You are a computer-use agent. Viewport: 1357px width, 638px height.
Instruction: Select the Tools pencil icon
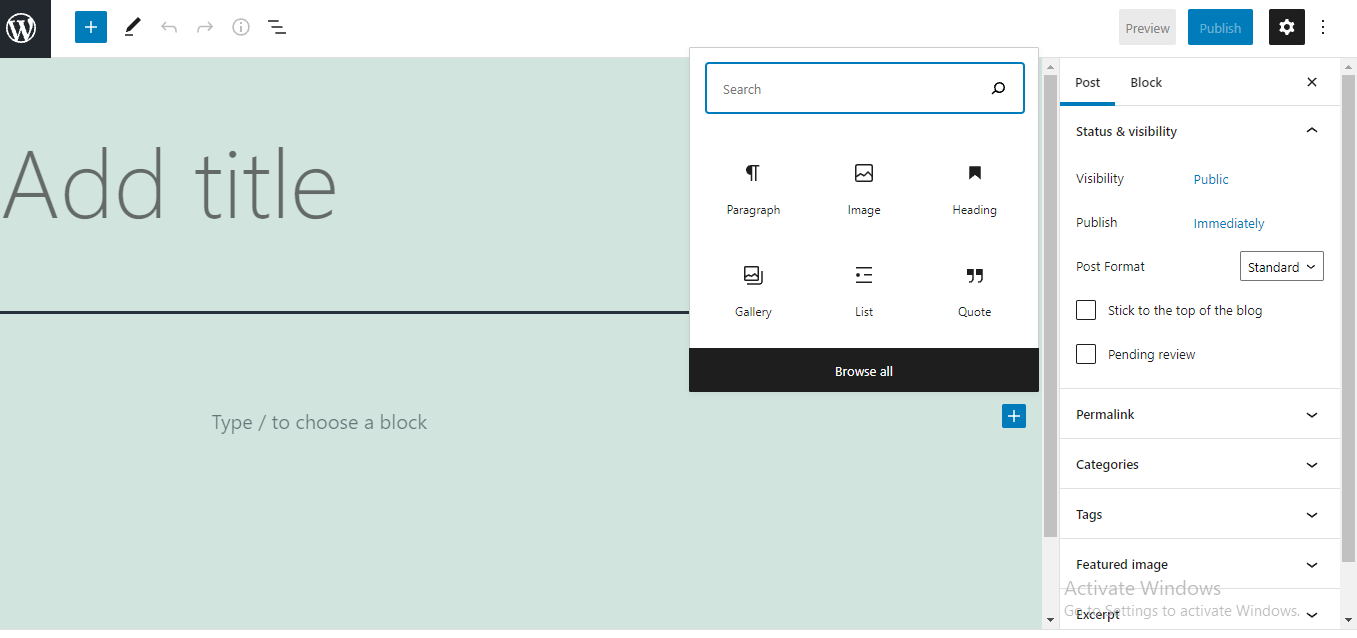pos(132,28)
